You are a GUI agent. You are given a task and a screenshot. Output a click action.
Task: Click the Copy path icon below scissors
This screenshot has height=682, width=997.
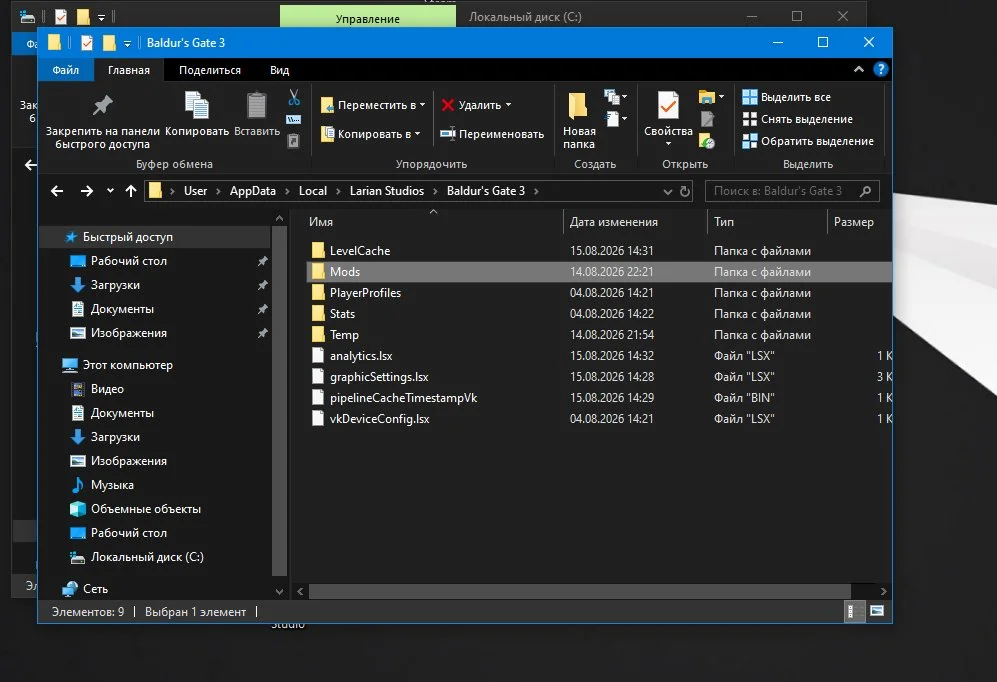[x=293, y=119]
